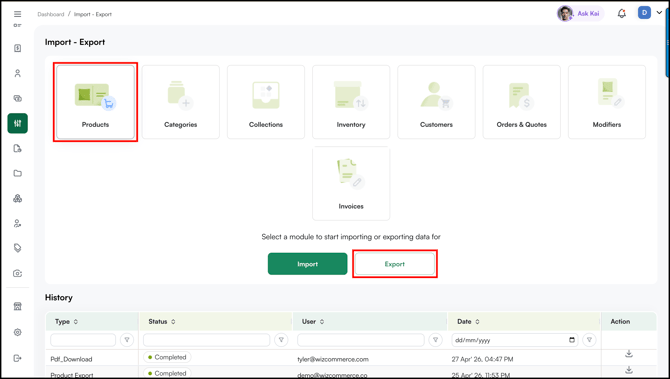Screen dimensions: 670x379
Task: Click tyler@wizcommerce.com user cell
Action: (333, 359)
